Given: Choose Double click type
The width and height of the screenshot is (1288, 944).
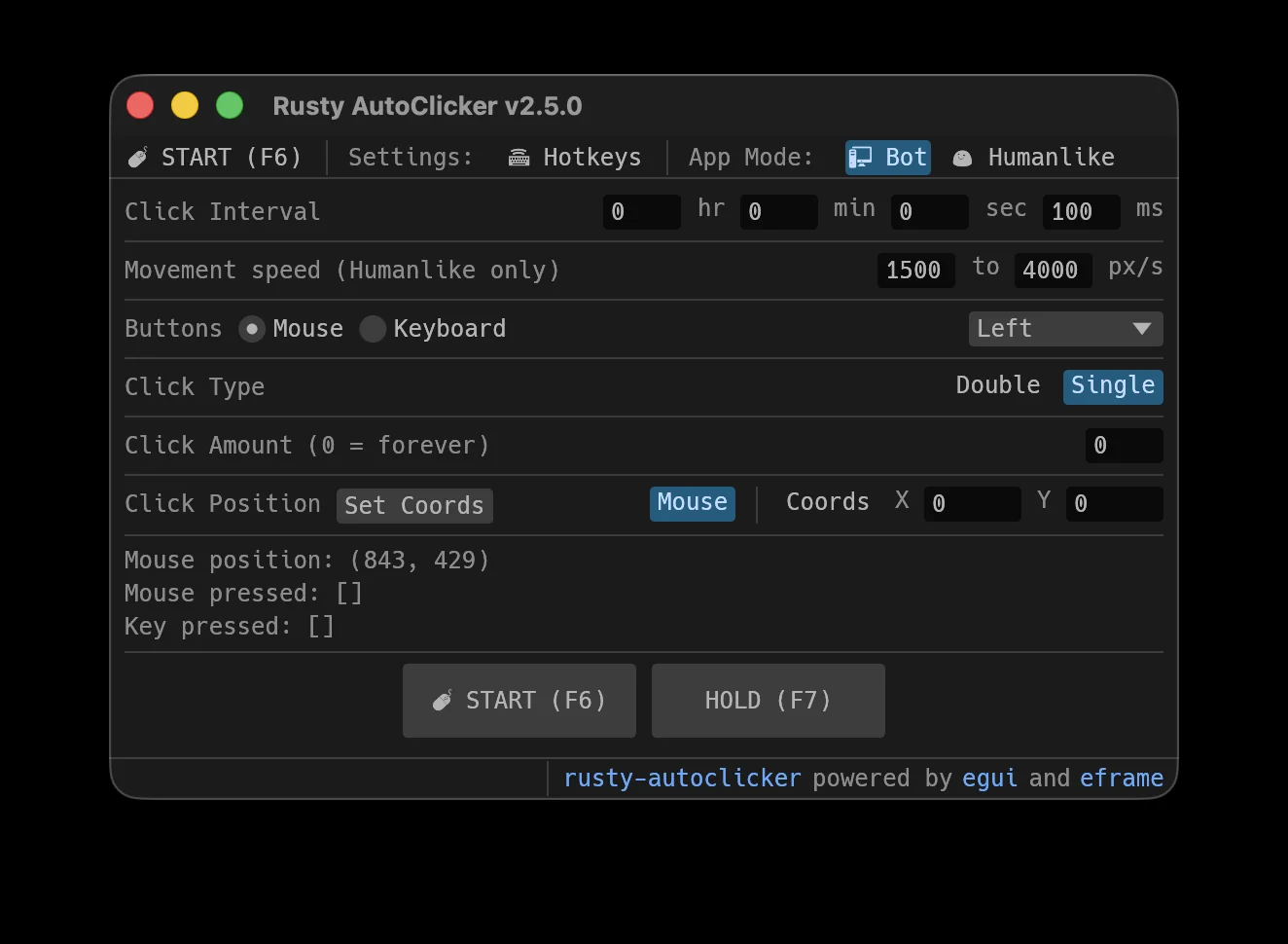Looking at the screenshot, I should tap(998, 385).
